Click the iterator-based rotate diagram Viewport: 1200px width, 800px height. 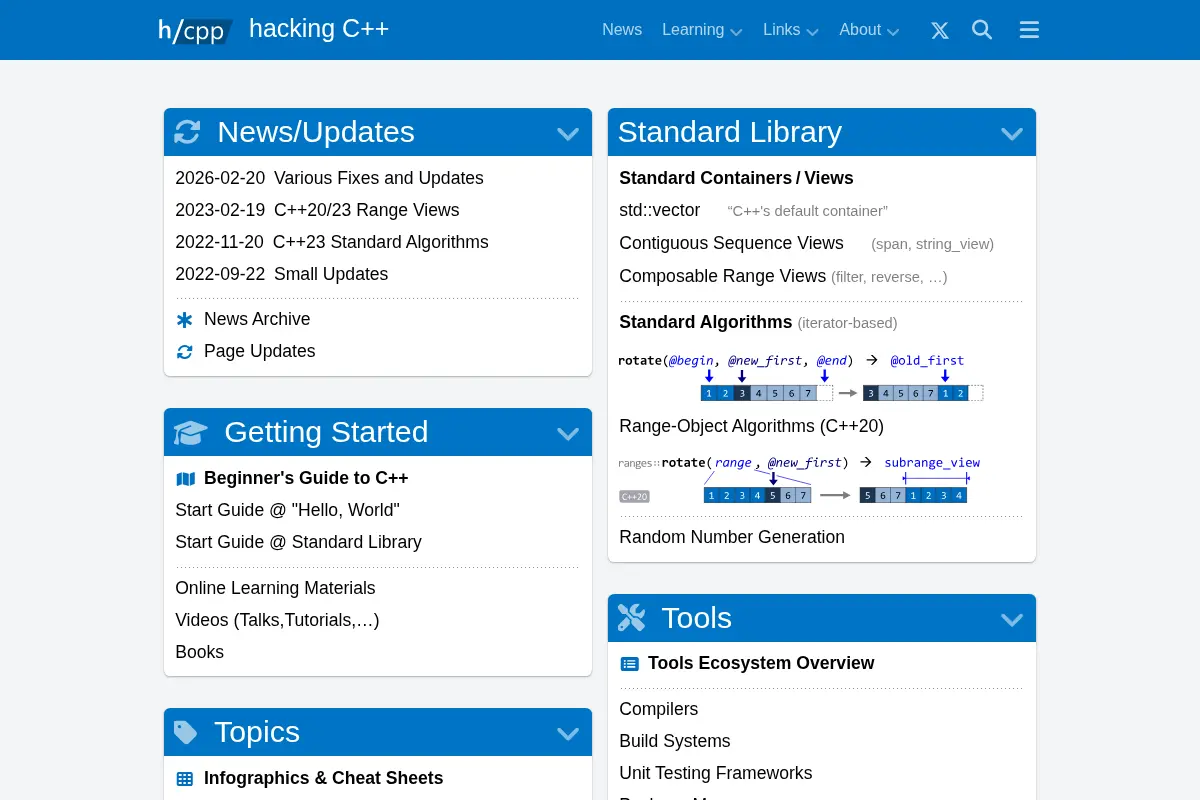[800, 377]
